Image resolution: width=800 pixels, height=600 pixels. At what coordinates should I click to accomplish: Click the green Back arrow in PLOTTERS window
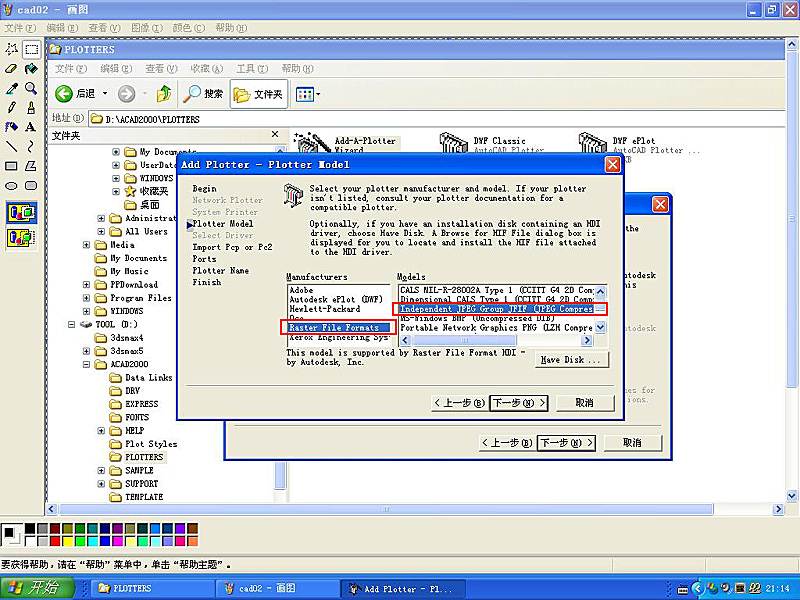point(64,94)
